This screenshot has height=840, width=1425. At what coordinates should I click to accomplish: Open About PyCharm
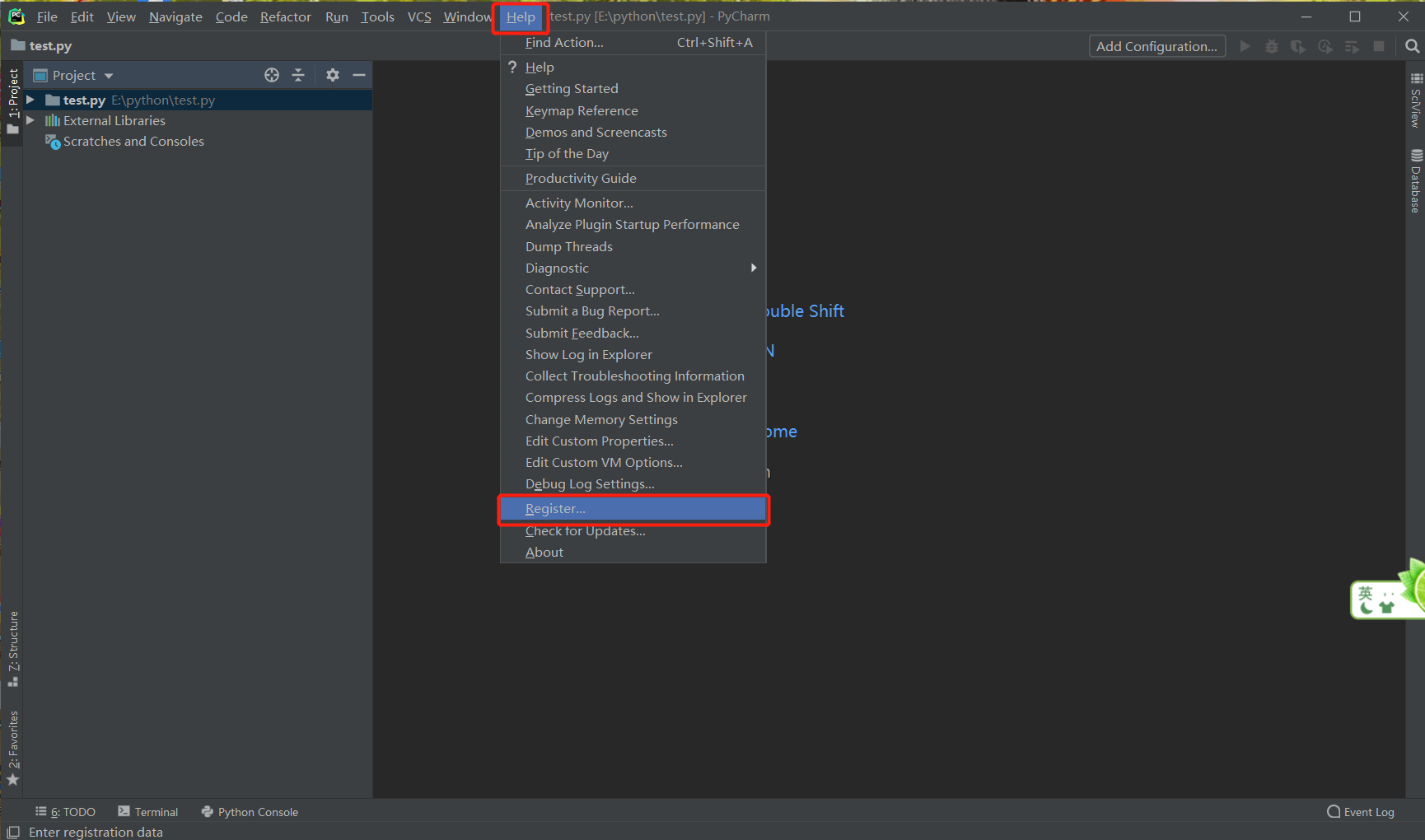tap(633, 552)
